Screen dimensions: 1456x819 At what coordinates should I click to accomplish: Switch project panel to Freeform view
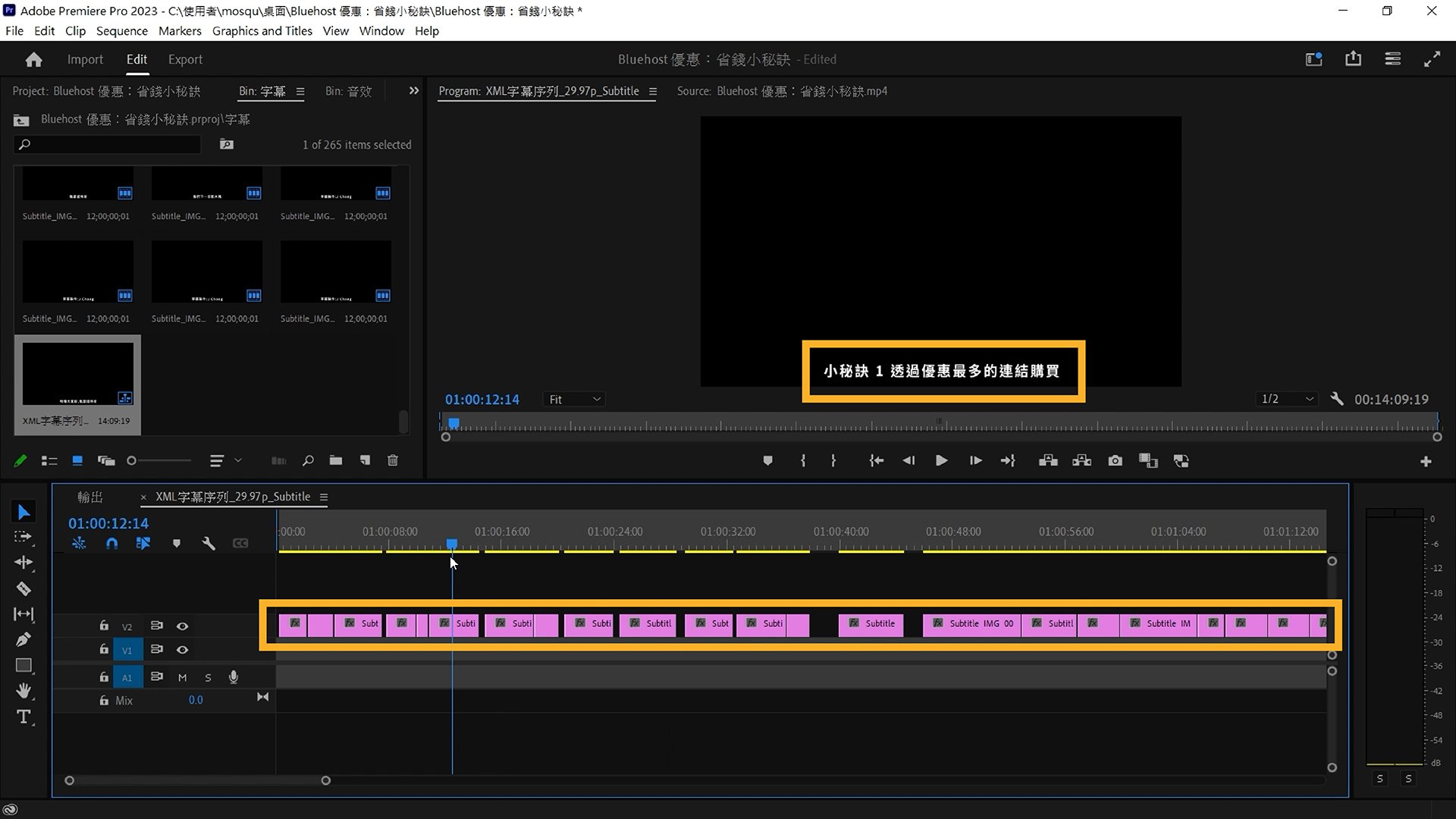(x=105, y=460)
